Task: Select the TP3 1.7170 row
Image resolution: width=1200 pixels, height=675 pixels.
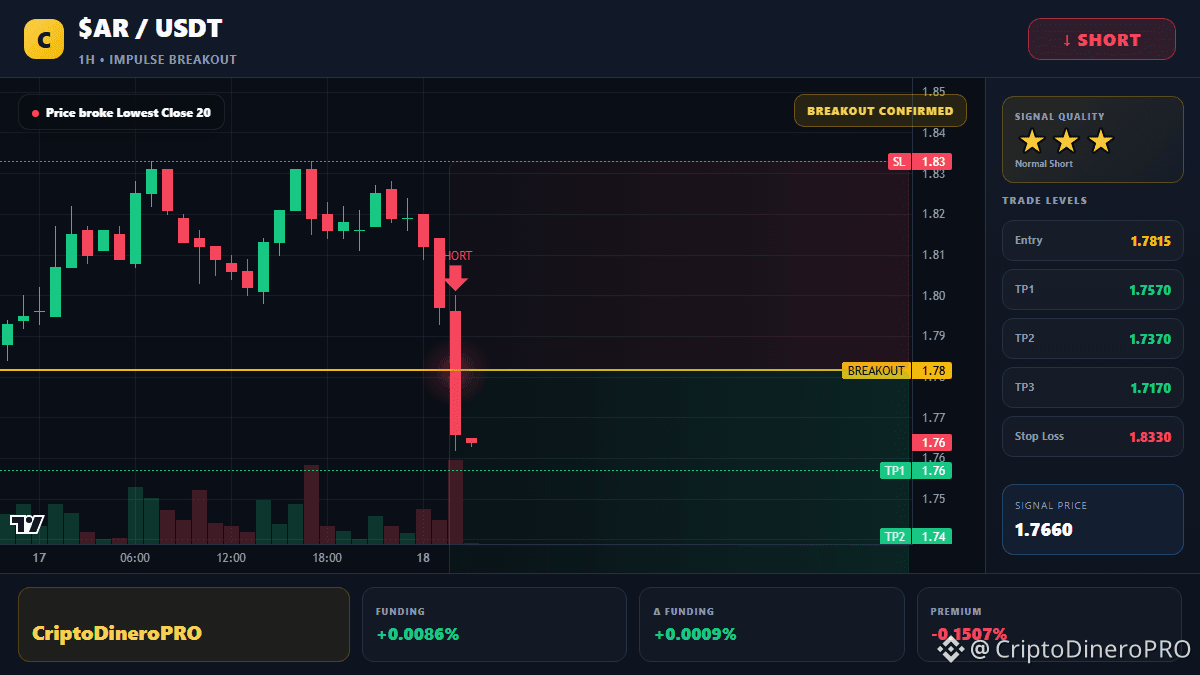Action: [x=1093, y=387]
